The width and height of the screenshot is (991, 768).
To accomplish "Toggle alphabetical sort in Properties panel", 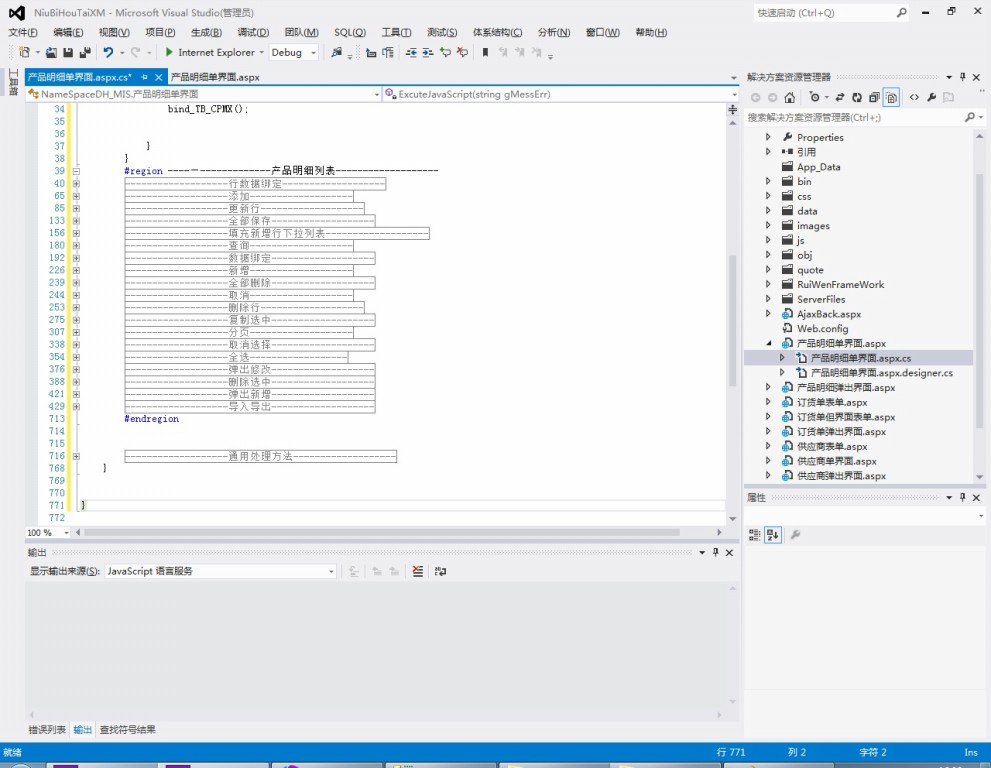I will pos(773,535).
